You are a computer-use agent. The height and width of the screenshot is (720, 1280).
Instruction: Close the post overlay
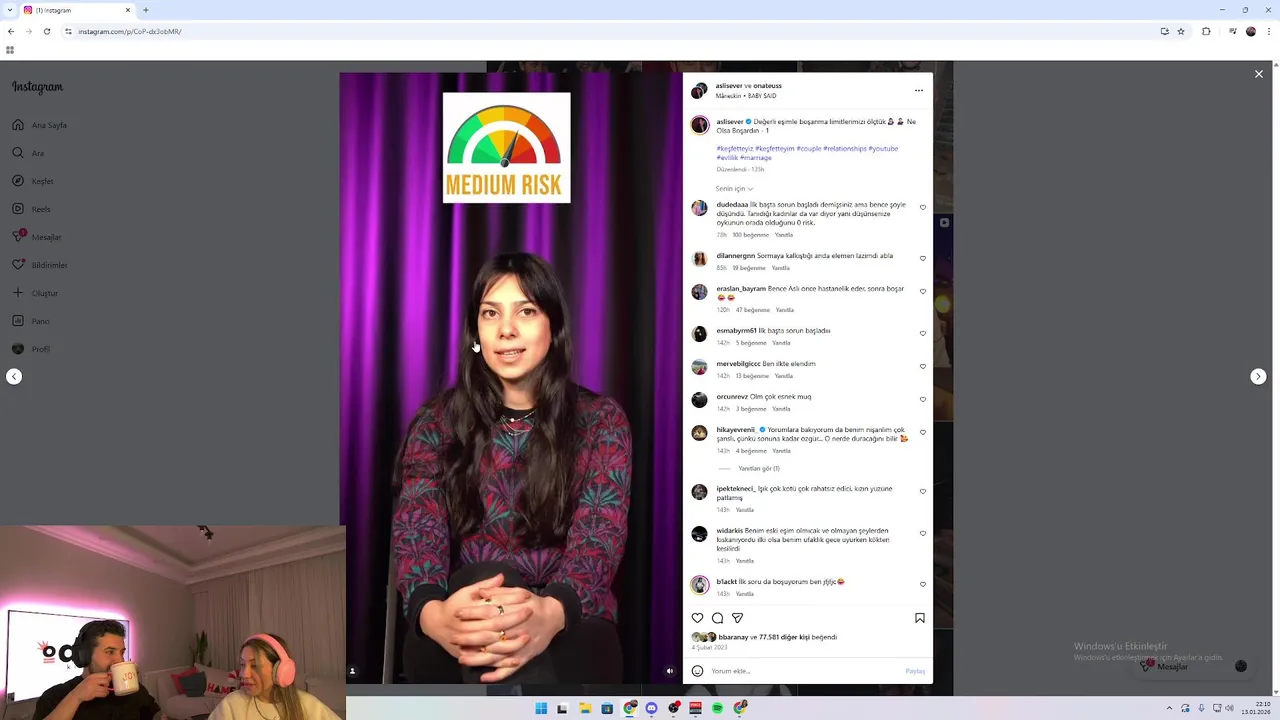click(x=1259, y=74)
